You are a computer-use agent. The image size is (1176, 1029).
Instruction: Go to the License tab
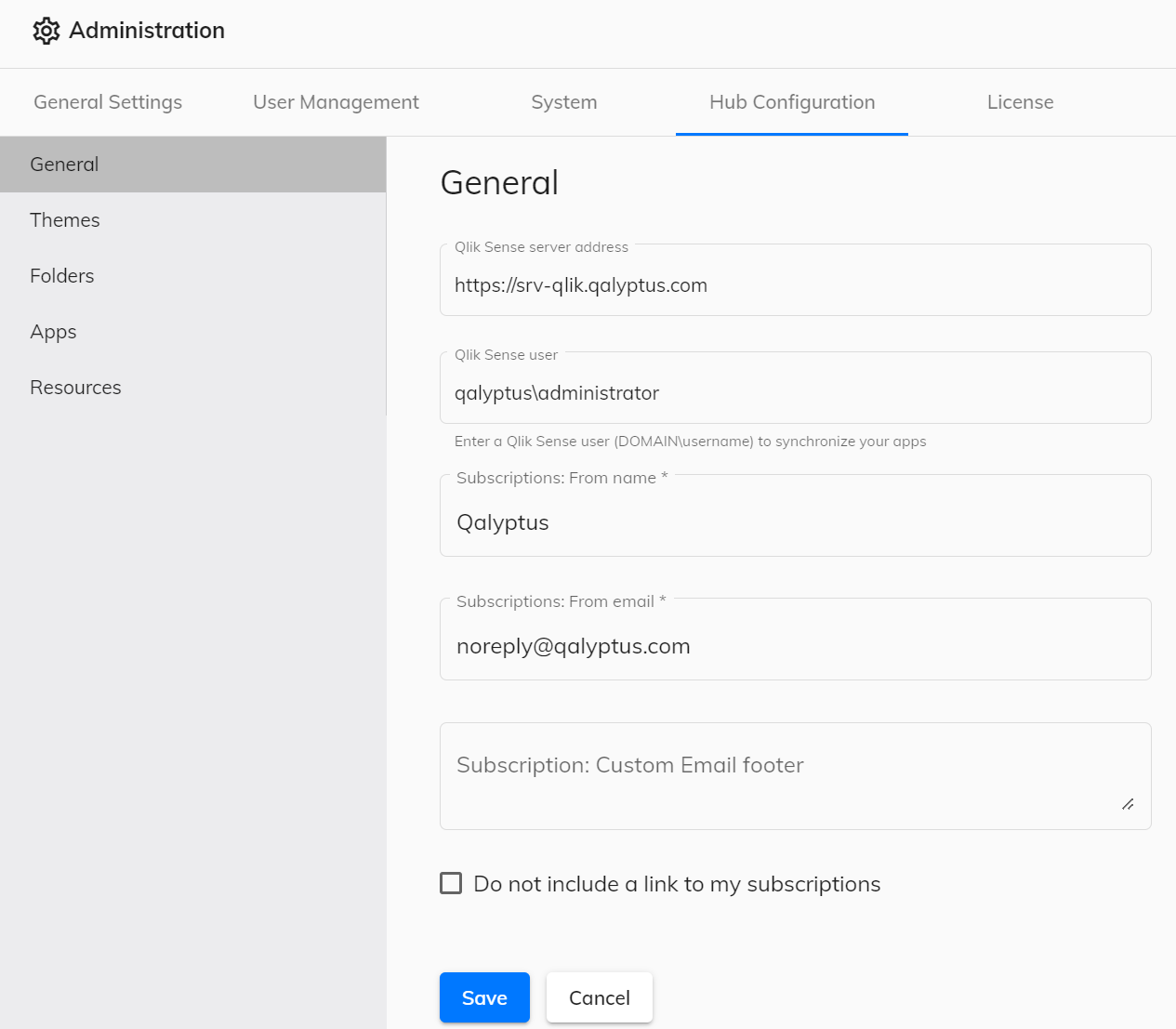[x=1020, y=102]
